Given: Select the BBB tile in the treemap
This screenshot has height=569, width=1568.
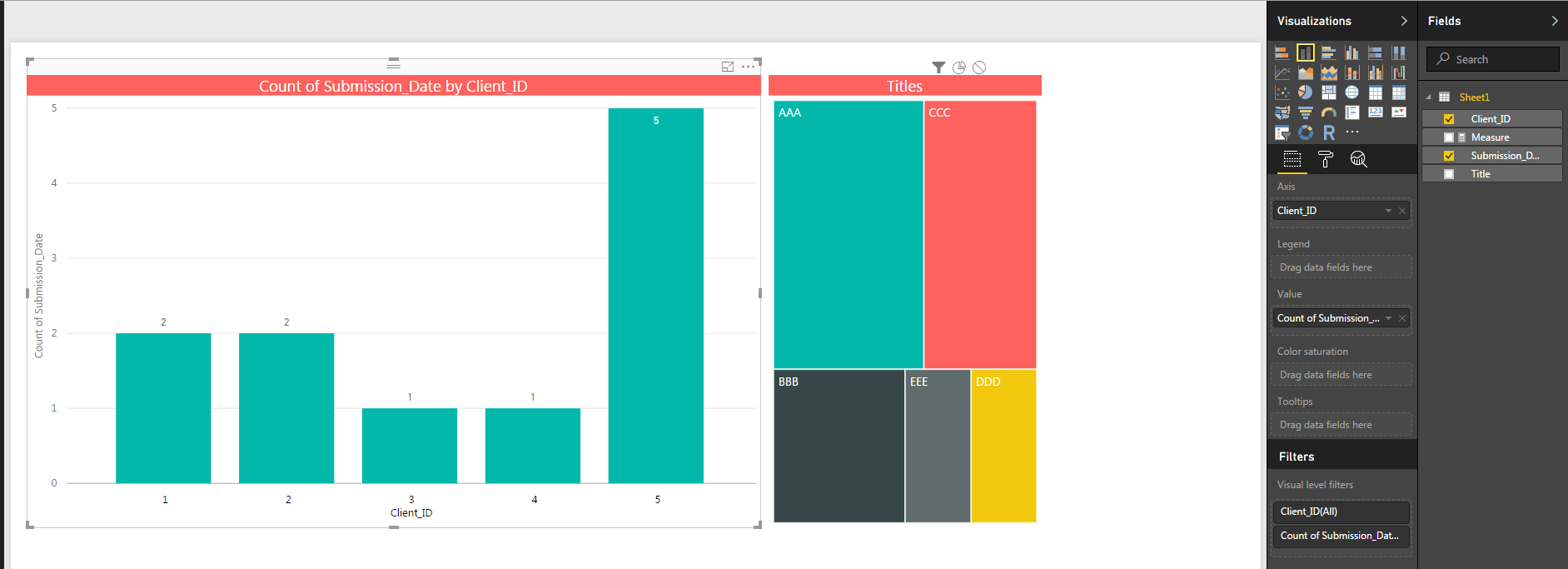Looking at the screenshot, I should [839, 446].
